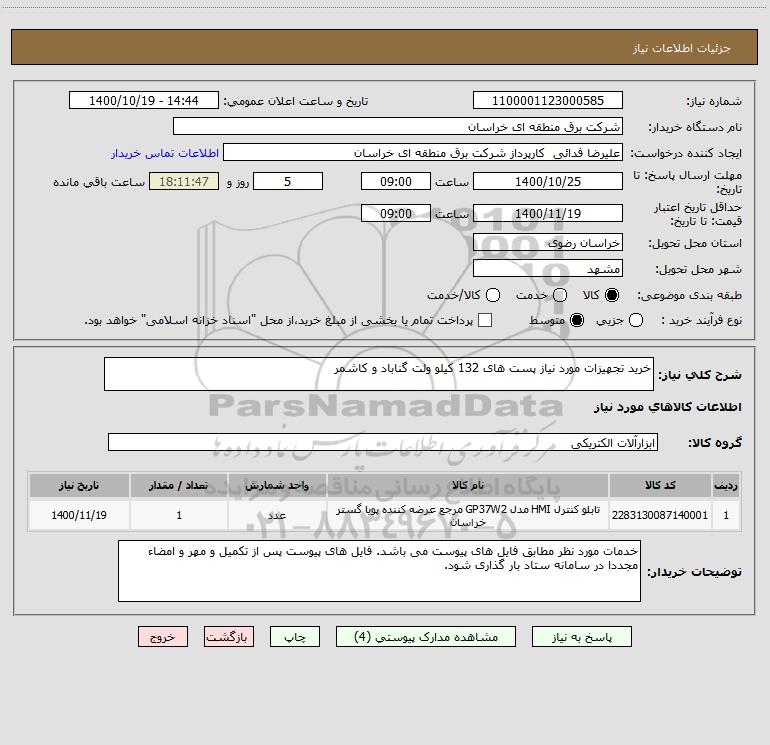Click the buyer notes text area
This screenshot has height=745, width=770.
coord(379,571)
